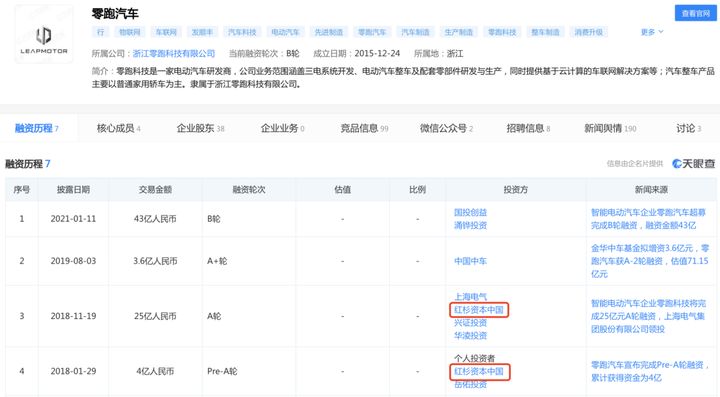
Task: Select the 新闻舆情 tab
Action: pos(610,129)
